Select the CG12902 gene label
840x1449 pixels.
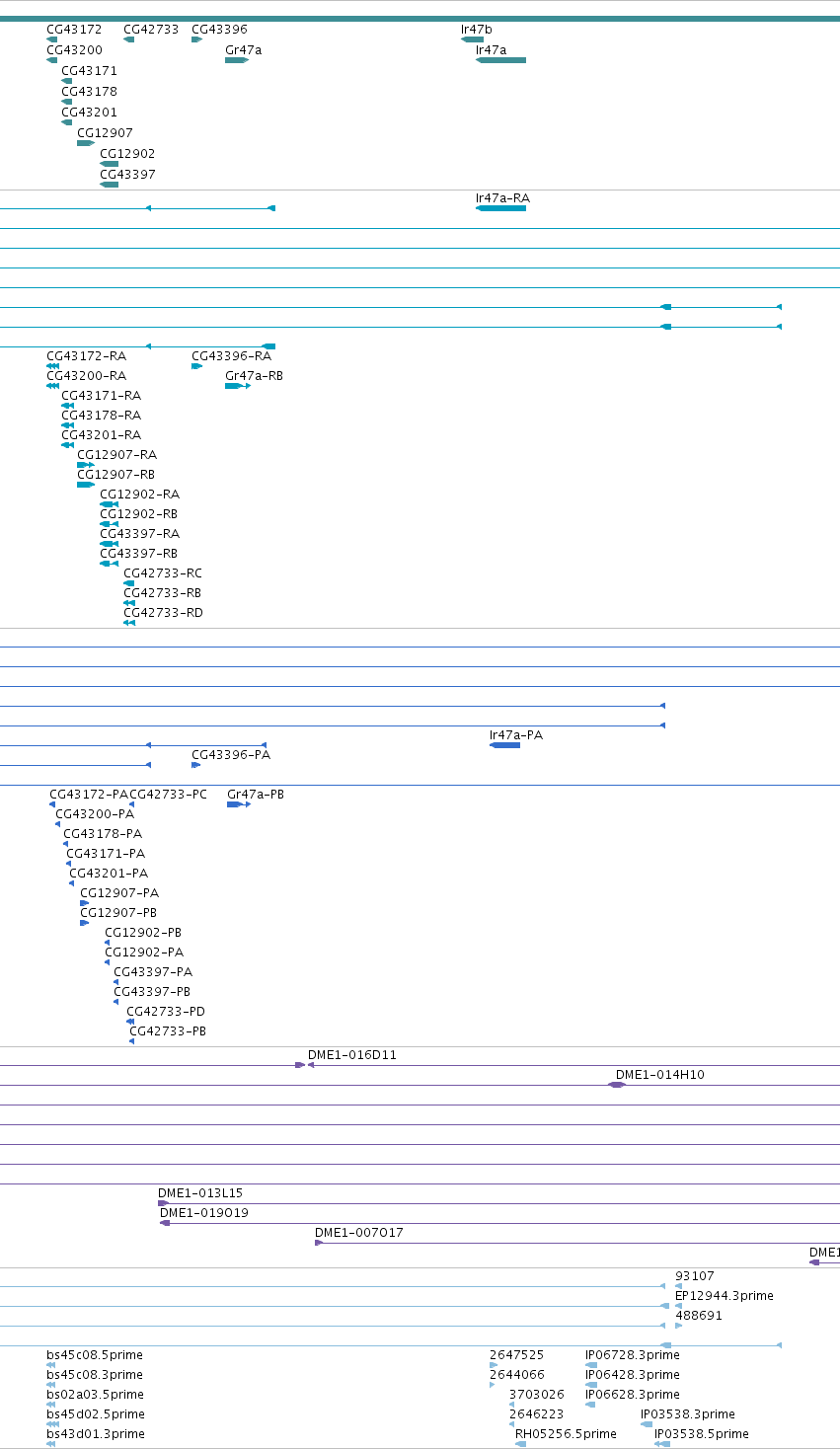click(127, 154)
